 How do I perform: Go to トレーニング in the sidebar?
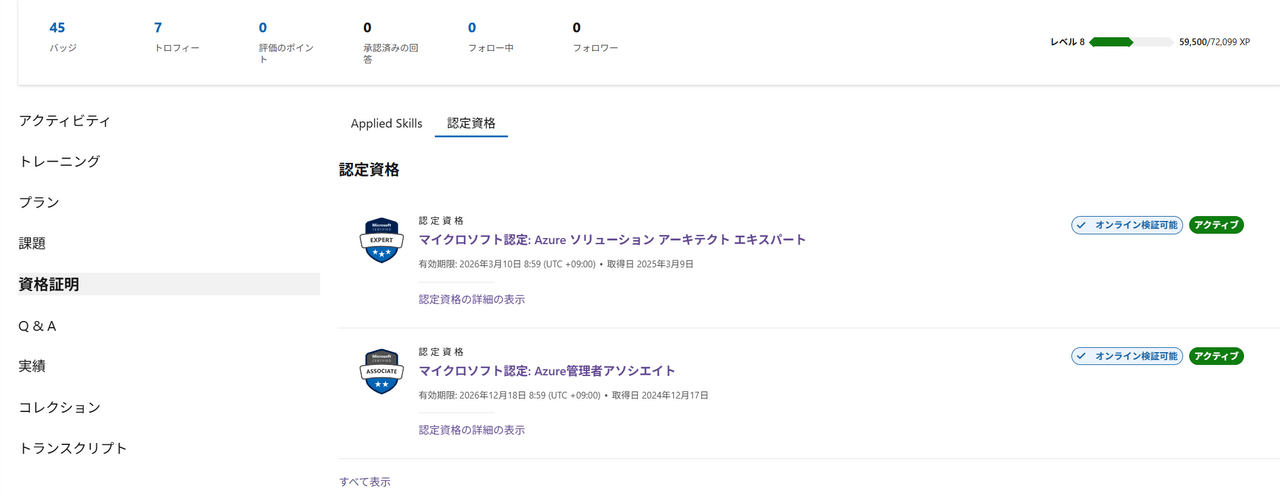(59, 161)
